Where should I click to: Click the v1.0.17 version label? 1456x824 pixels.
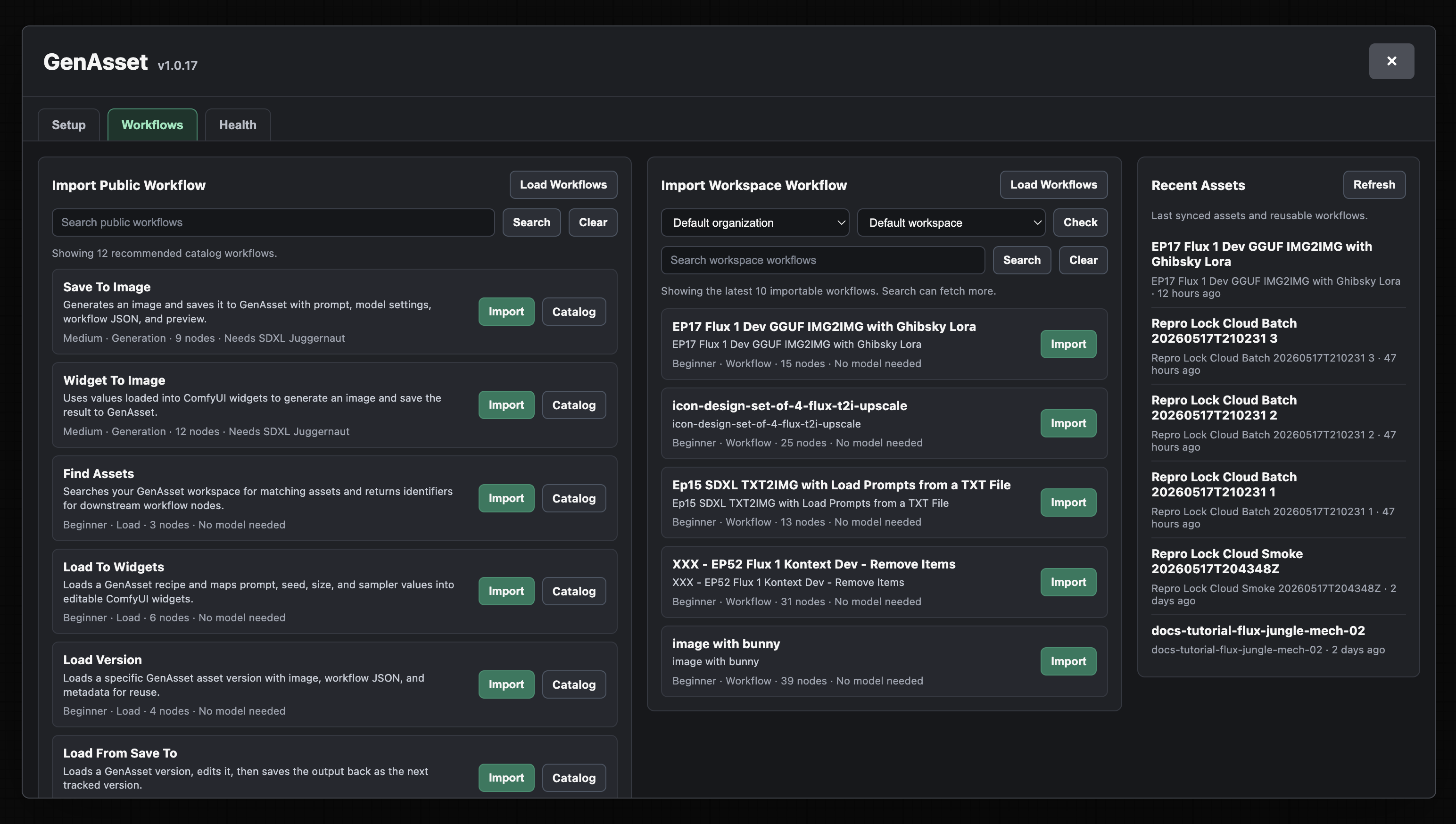(178, 66)
